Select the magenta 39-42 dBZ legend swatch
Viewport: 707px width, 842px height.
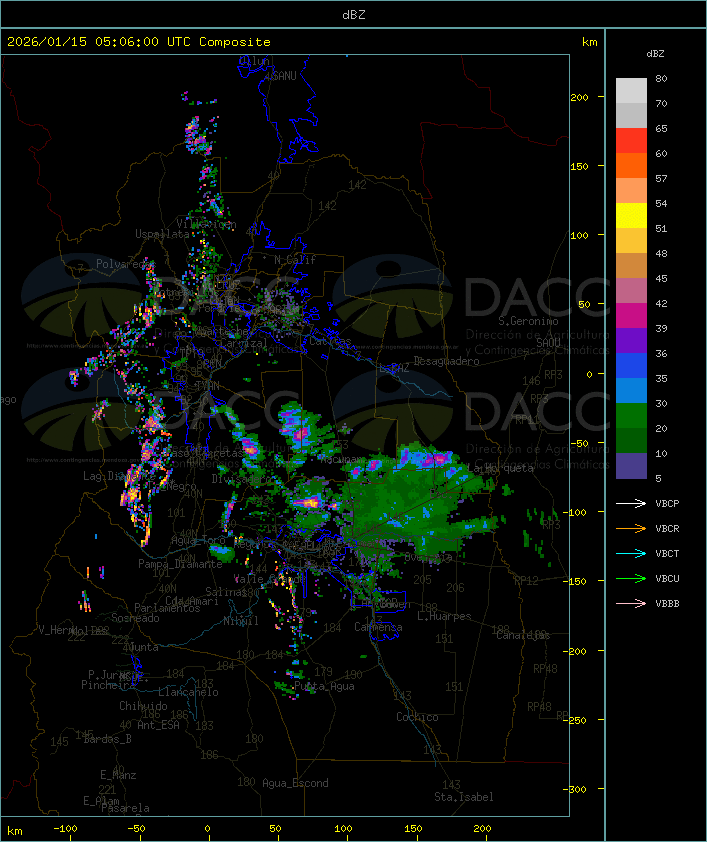[631, 315]
